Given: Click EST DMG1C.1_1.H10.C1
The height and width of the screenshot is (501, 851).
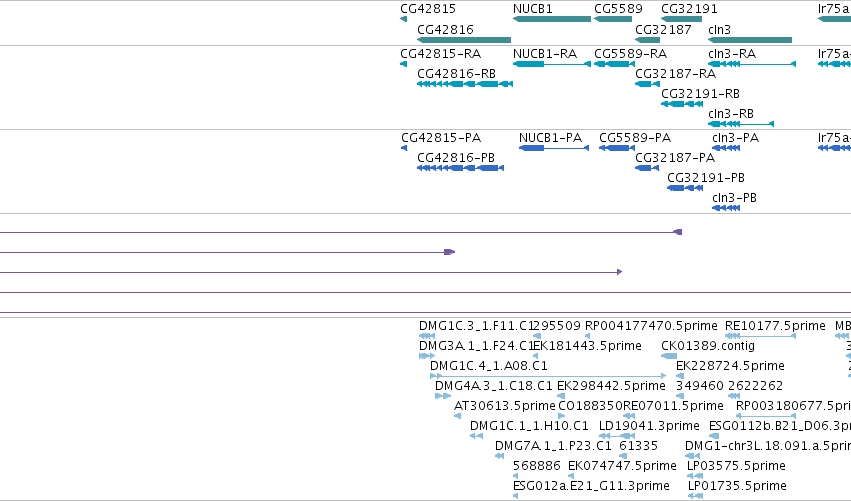Looking at the screenshot, I should (529, 426).
